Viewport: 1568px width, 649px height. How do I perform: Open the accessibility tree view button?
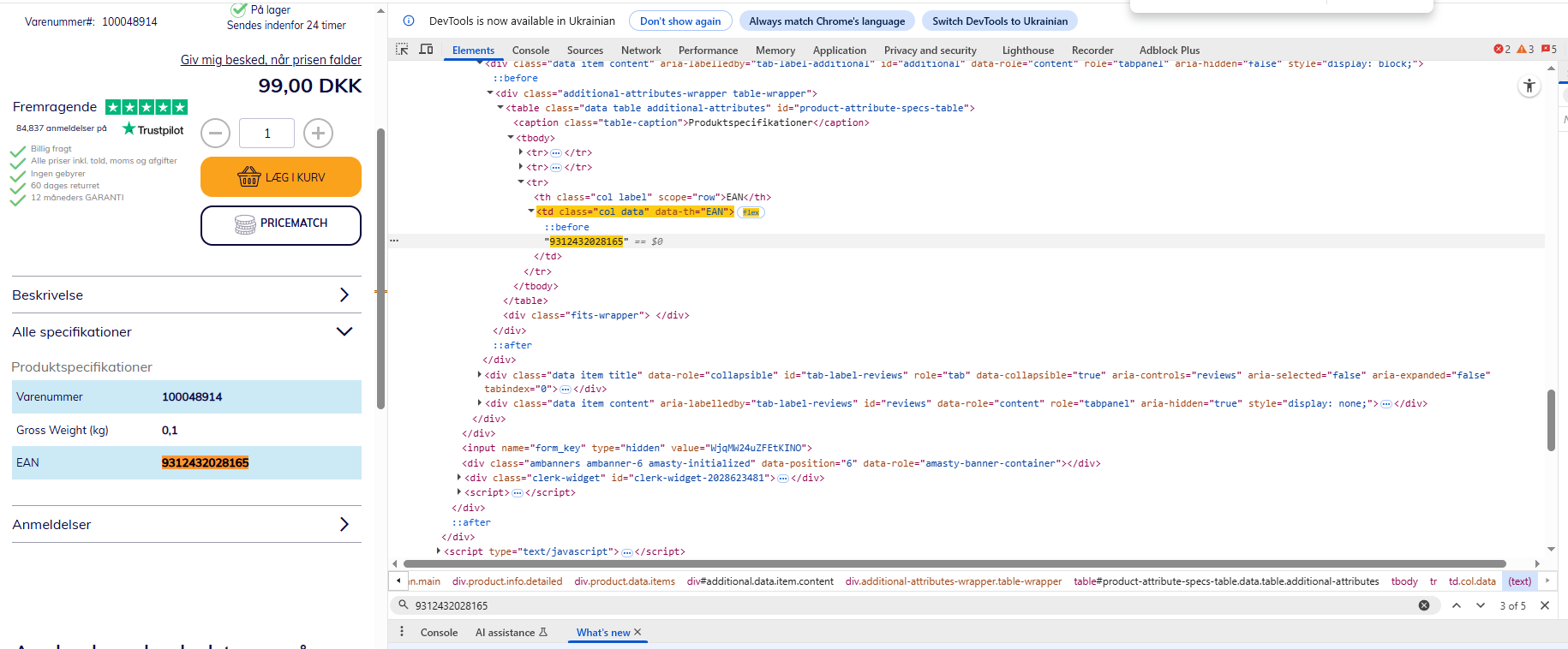click(1529, 86)
